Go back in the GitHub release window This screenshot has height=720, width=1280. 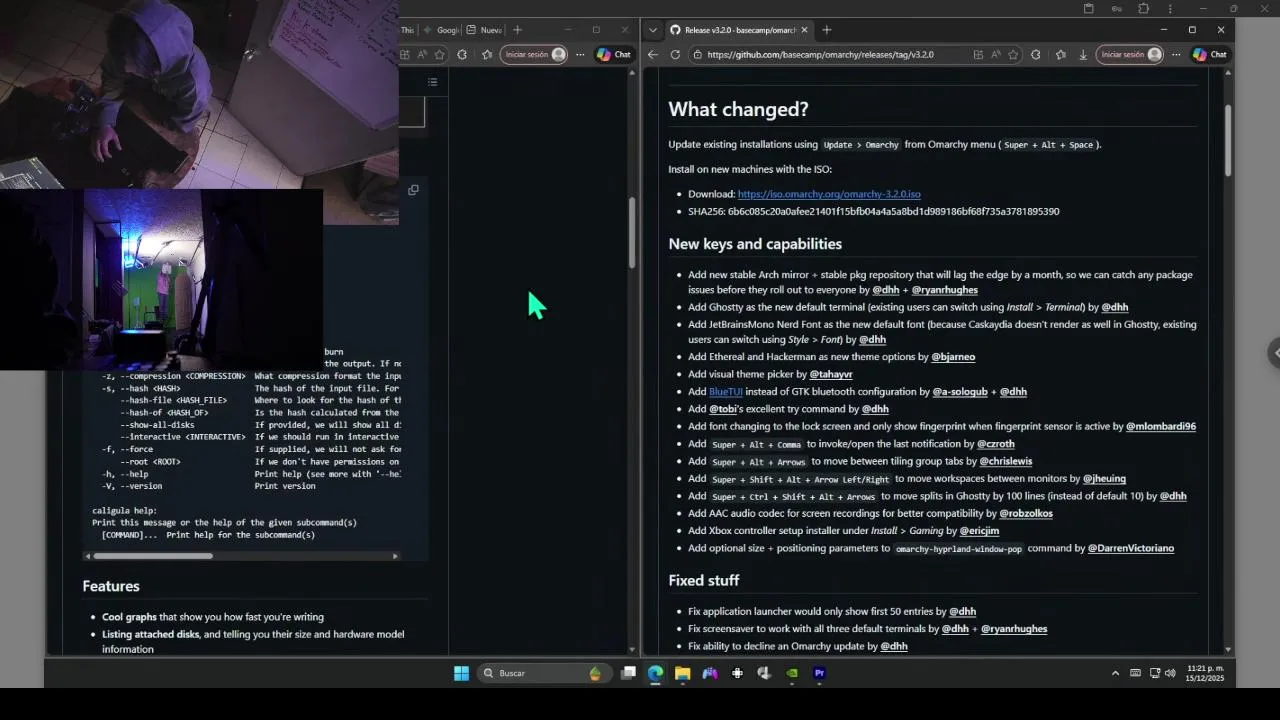[653, 55]
